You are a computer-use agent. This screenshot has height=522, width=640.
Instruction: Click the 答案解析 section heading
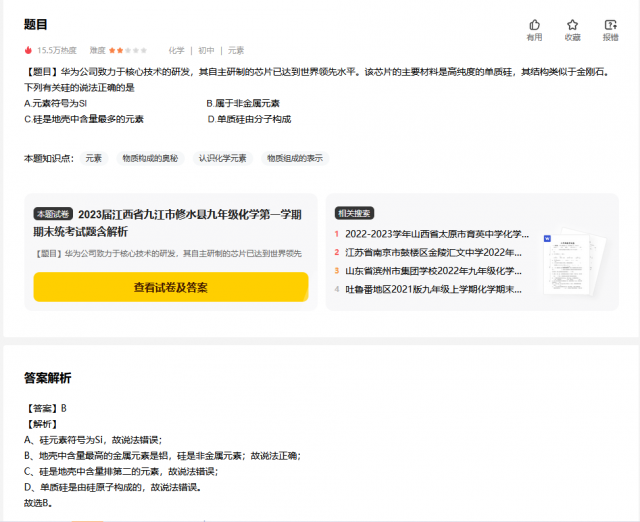click(47, 378)
